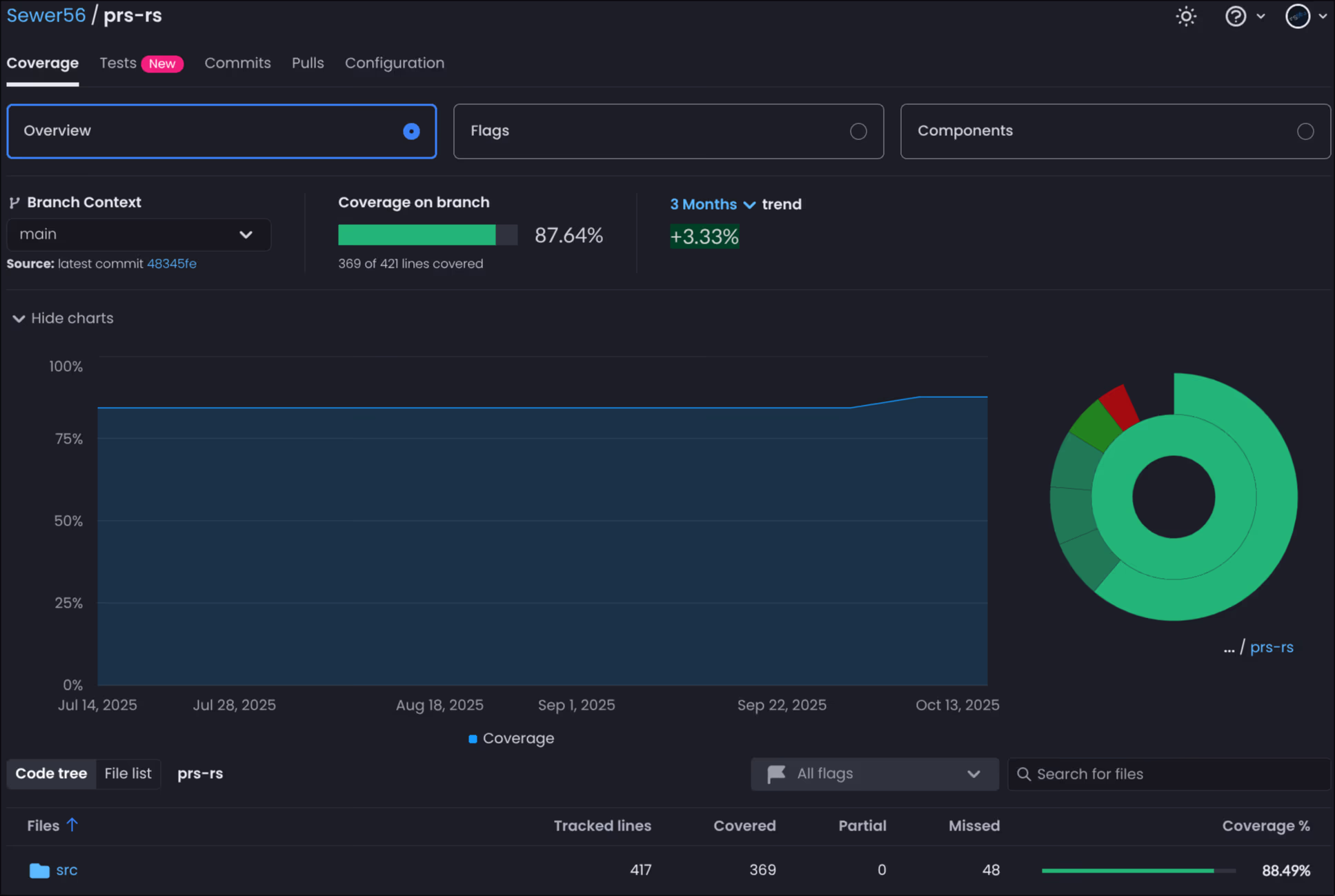Keep Overview selected by clicking its radio

coord(411,131)
